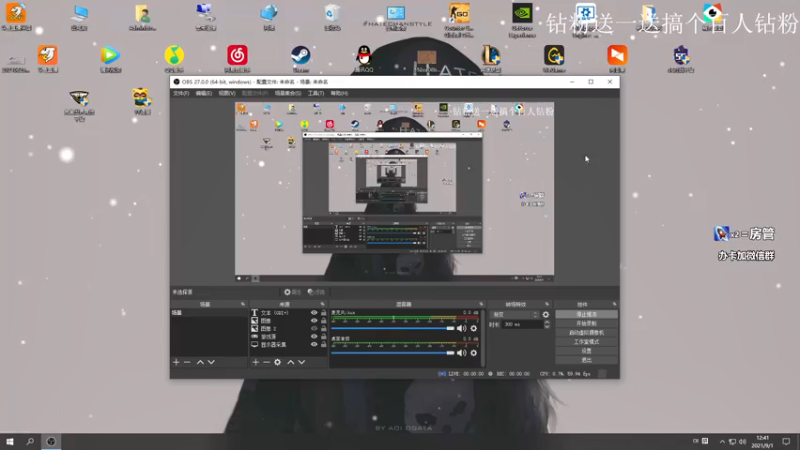Select the 场景 entry in the scenes list
800x450 pixels.
click(209, 313)
